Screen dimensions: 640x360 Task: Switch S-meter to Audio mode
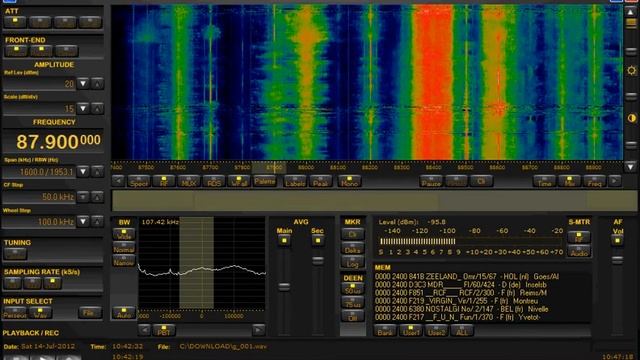coord(579,251)
